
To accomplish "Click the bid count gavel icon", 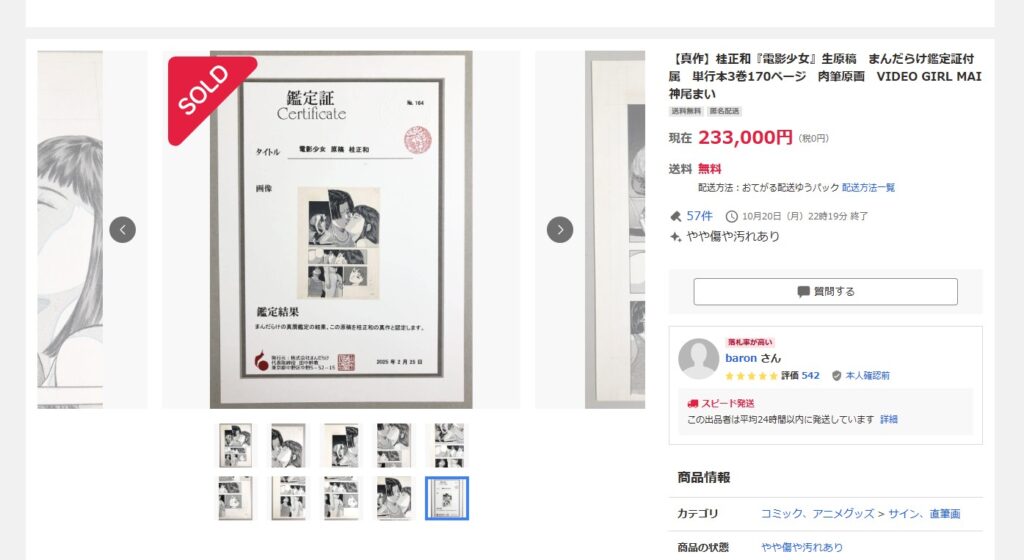I will [x=675, y=216].
